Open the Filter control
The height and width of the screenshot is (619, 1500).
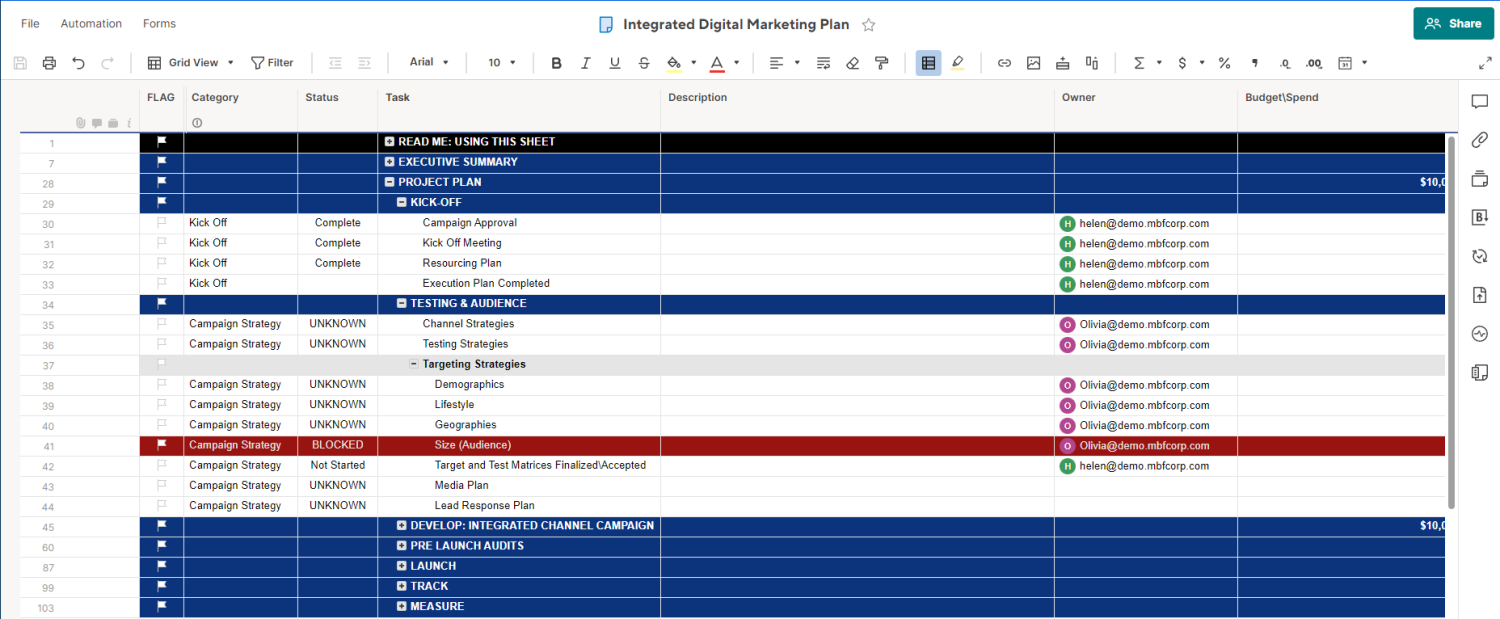pos(272,62)
